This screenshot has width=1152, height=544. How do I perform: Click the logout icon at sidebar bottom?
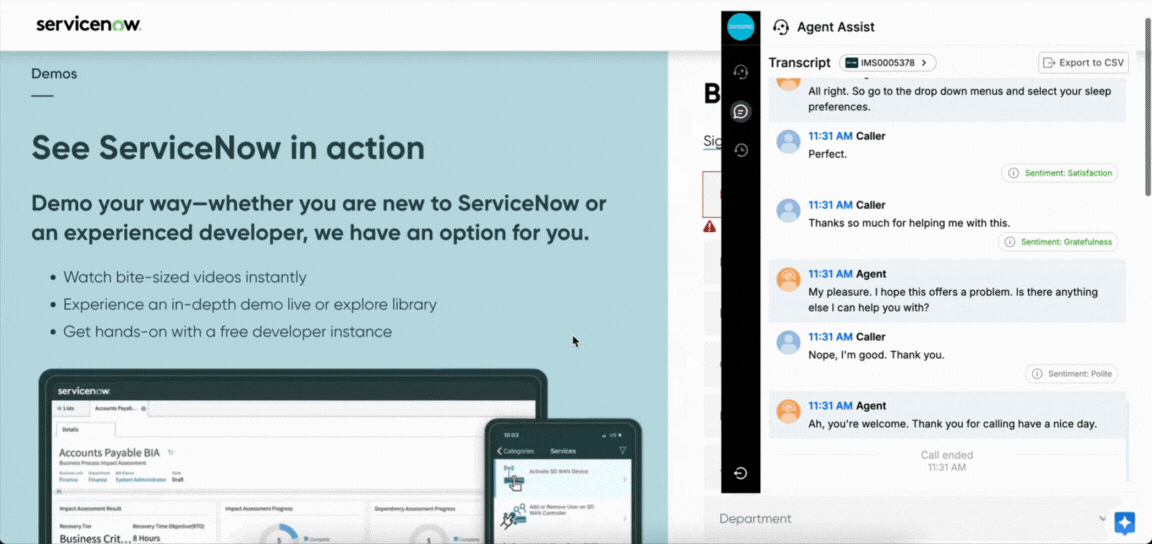740,473
